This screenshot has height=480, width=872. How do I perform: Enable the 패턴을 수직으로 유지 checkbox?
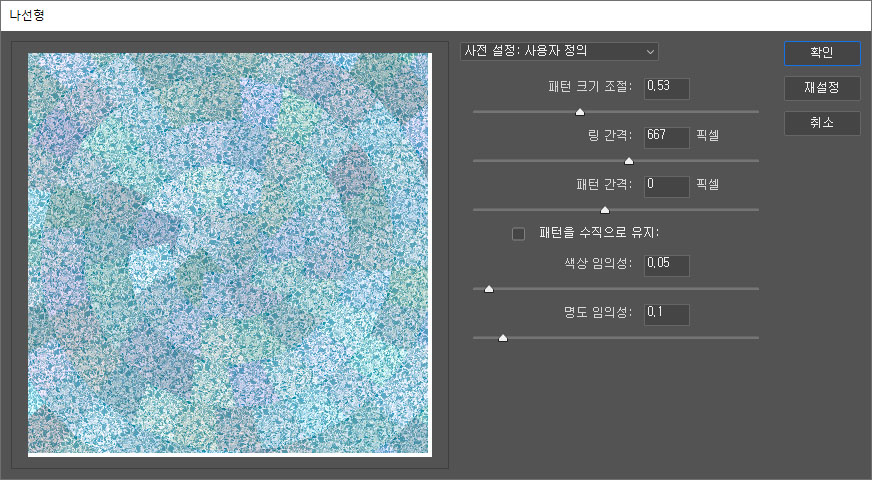pos(518,233)
